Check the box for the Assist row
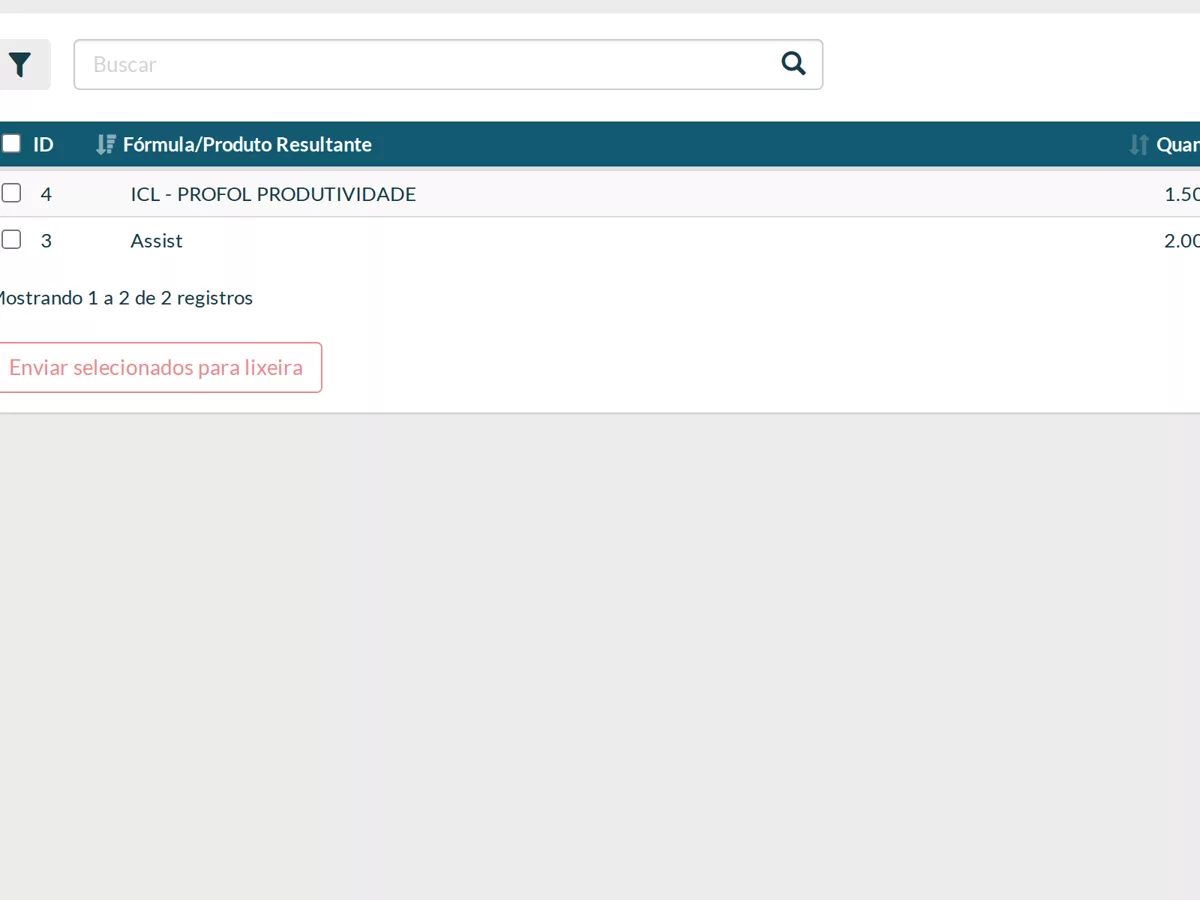1200x900 pixels. [11, 239]
